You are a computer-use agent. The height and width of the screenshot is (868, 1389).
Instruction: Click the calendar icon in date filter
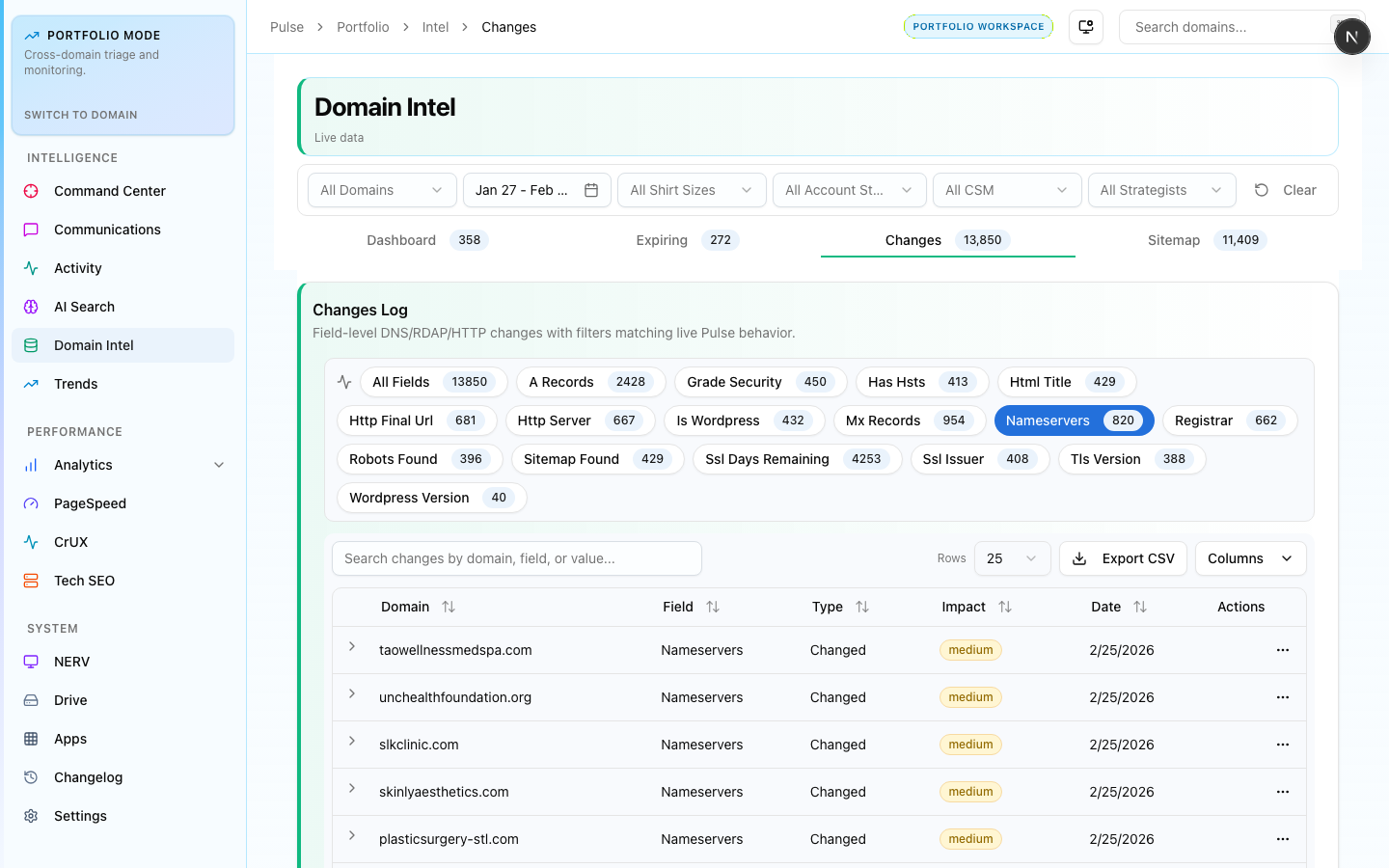[x=591, y=190]
